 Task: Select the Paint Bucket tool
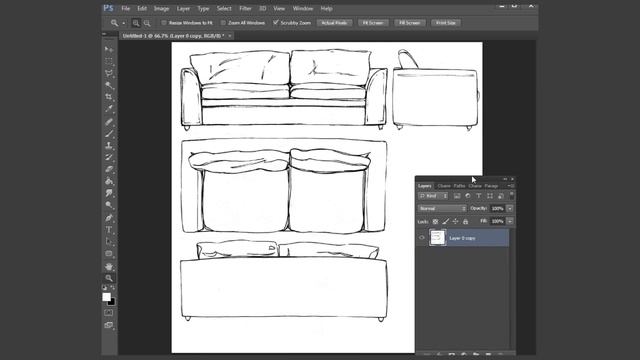point(109,181)
